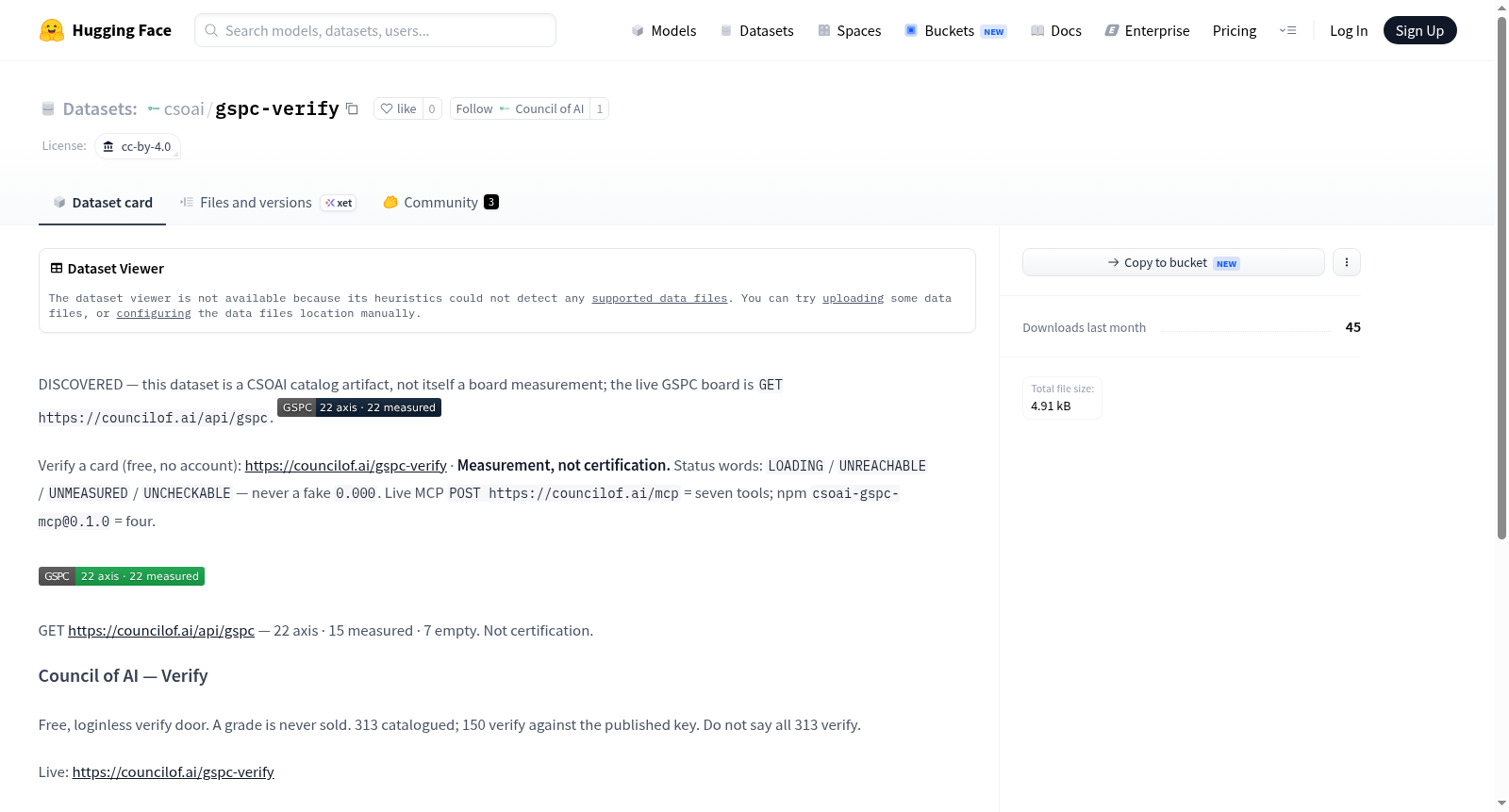1509x812 pixels.
Task: Click the follower count 1
Action: pyautogui.click(x=600, y=108)
